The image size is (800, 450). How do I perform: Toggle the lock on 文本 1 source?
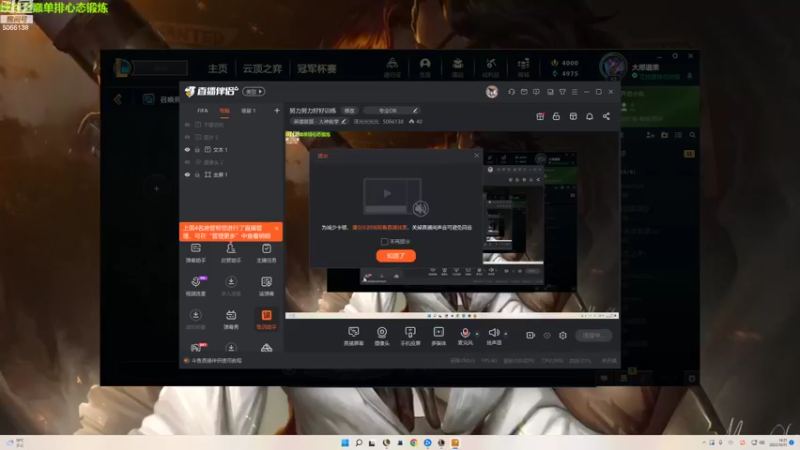pyautogui.click(x=197, y=149)
